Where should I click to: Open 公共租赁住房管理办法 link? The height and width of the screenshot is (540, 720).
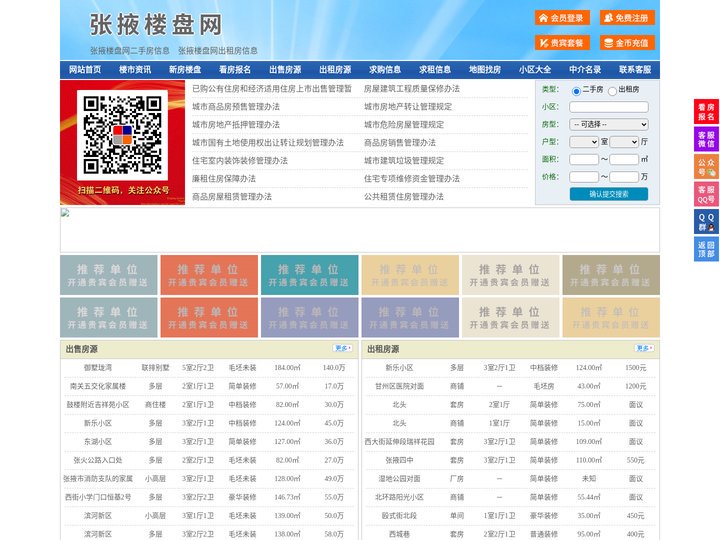coord(404,197)
